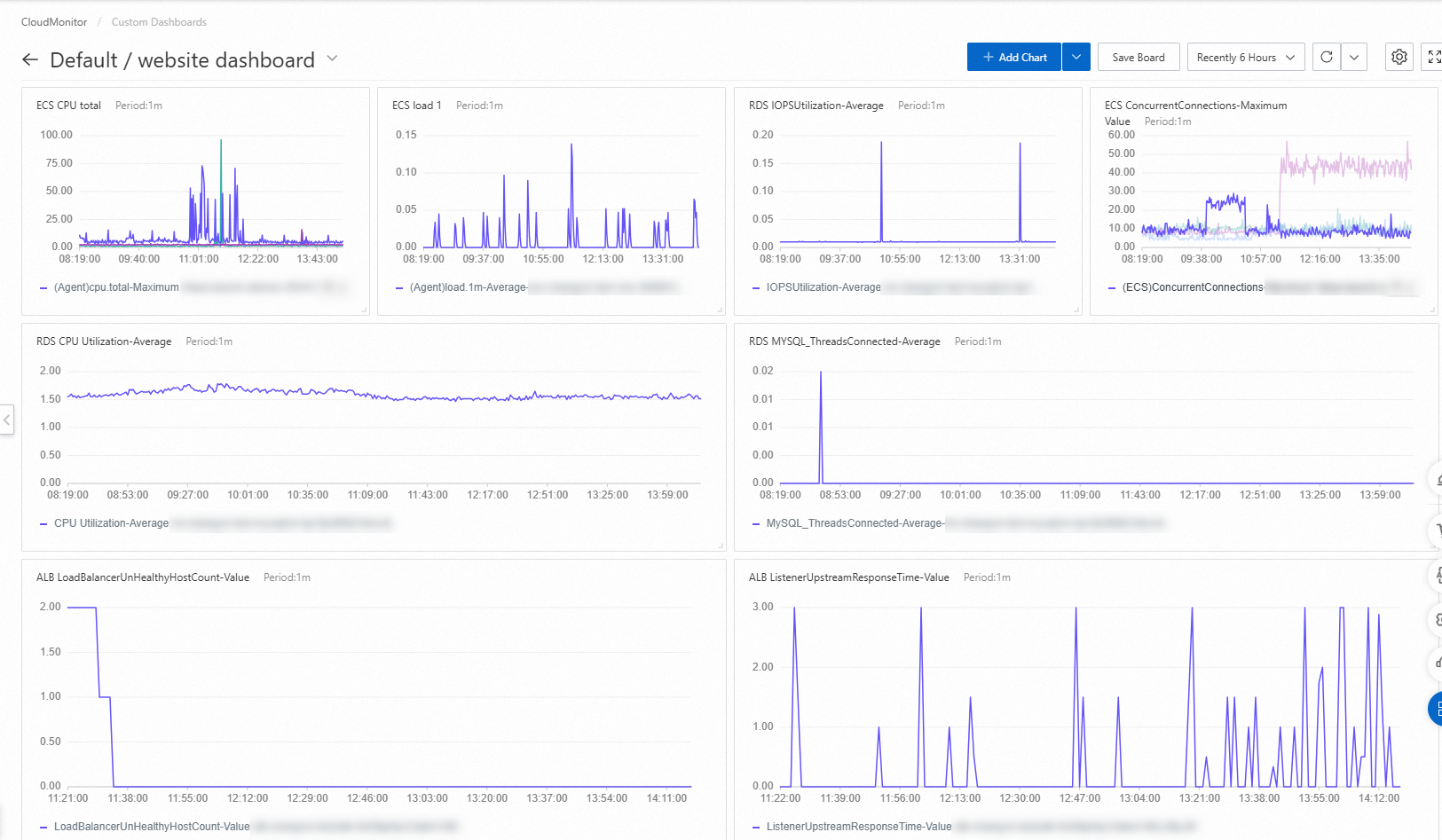Viewport: 1442px width, 840px height.
Task: Open the CloudMonitor breadcrumb link
Action: pos(53,21)
